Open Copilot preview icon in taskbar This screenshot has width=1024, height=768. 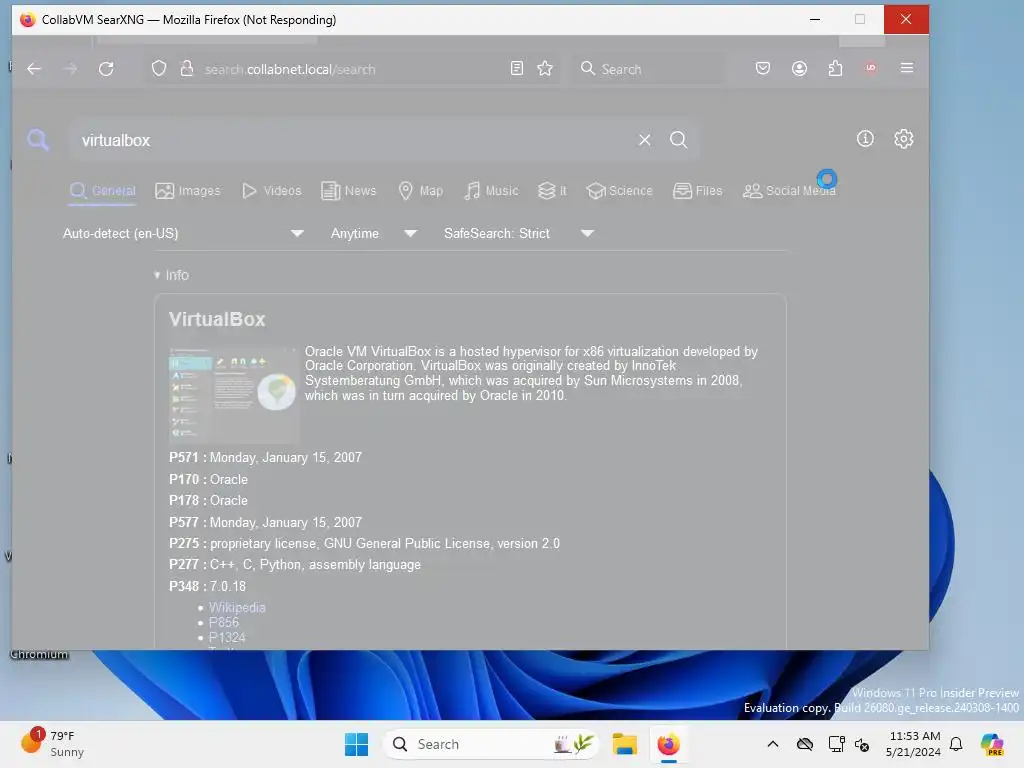992,744
